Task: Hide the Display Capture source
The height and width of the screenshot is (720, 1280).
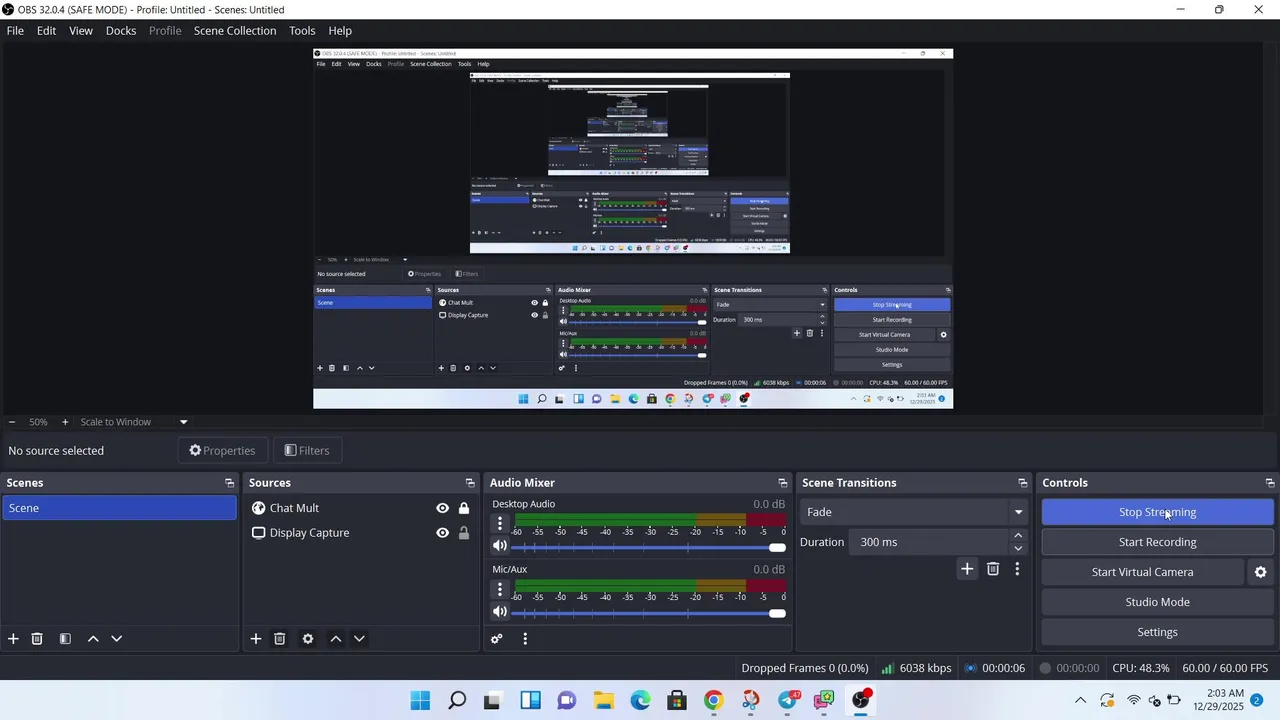Action: pyautogui.click(x=442, y=533)
